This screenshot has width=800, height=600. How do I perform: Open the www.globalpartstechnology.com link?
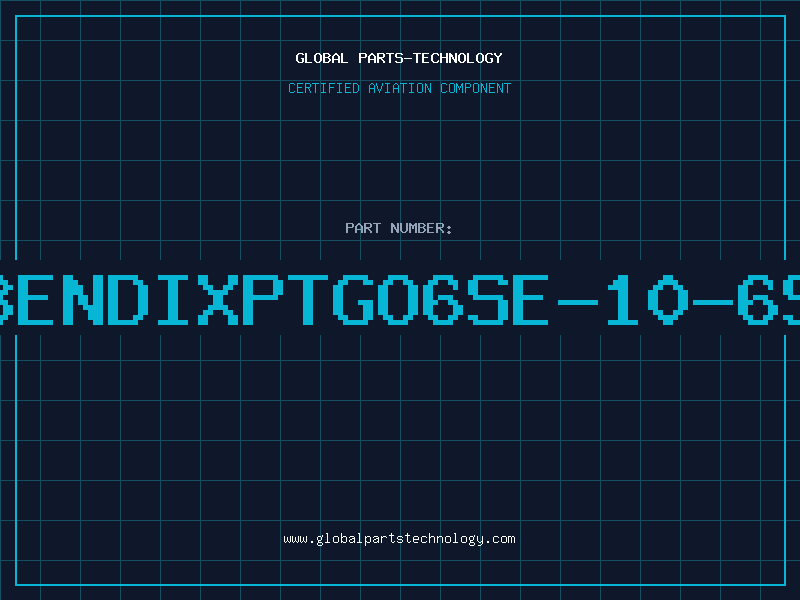[399, 539]
